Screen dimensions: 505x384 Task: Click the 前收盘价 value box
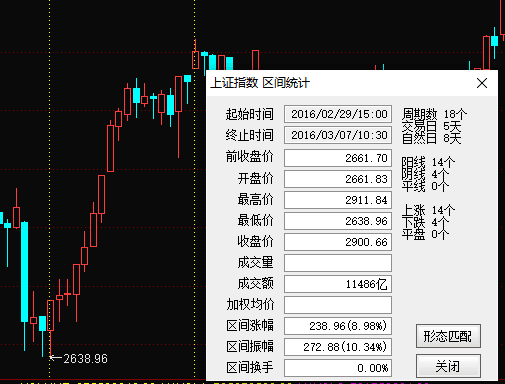338,158
